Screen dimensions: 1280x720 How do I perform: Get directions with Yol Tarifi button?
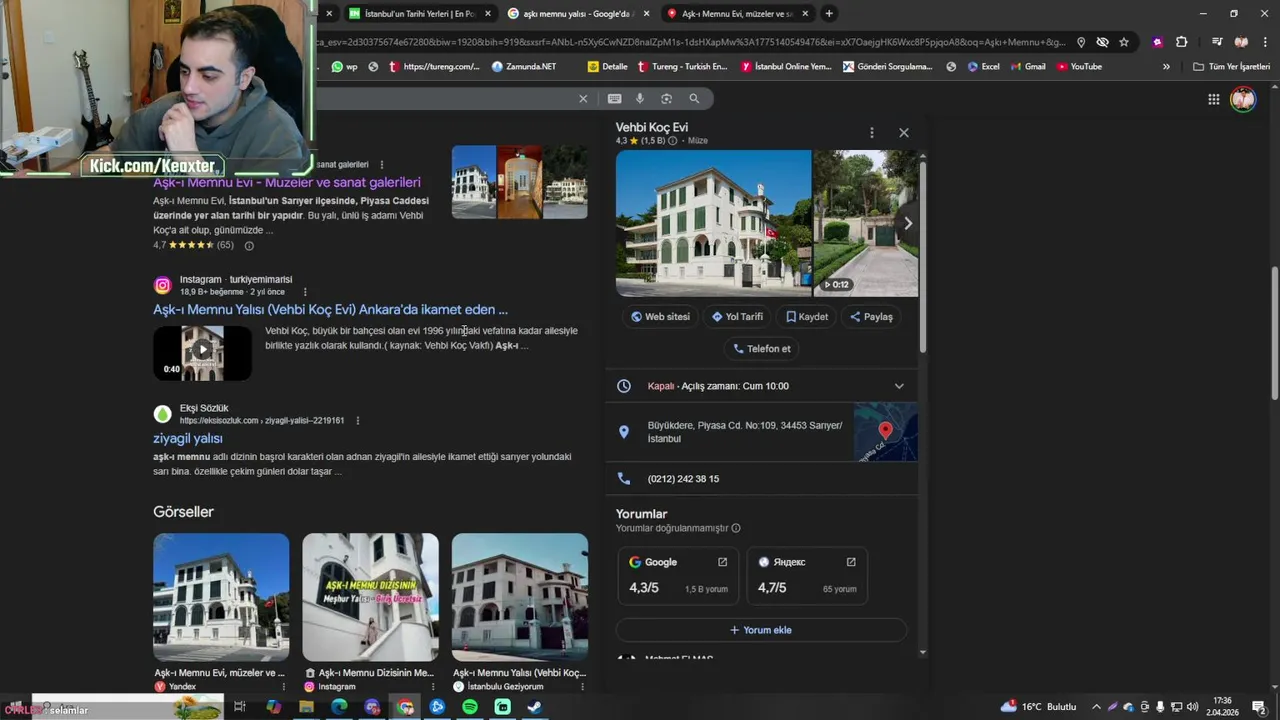[737, 317]
